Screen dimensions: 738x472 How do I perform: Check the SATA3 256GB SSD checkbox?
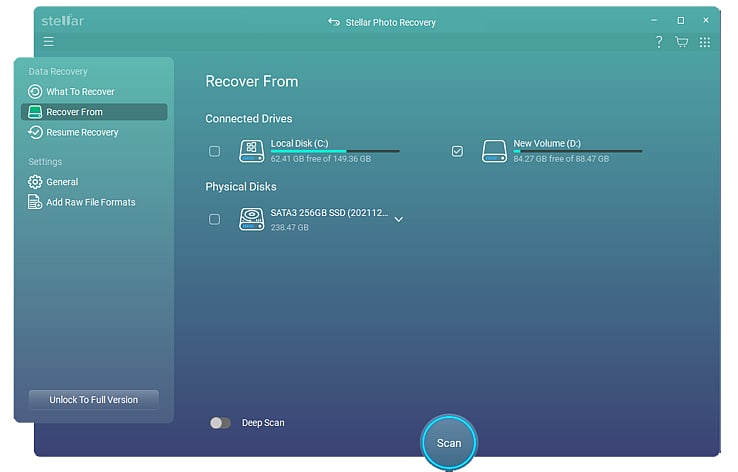click(x=215, y=219)
